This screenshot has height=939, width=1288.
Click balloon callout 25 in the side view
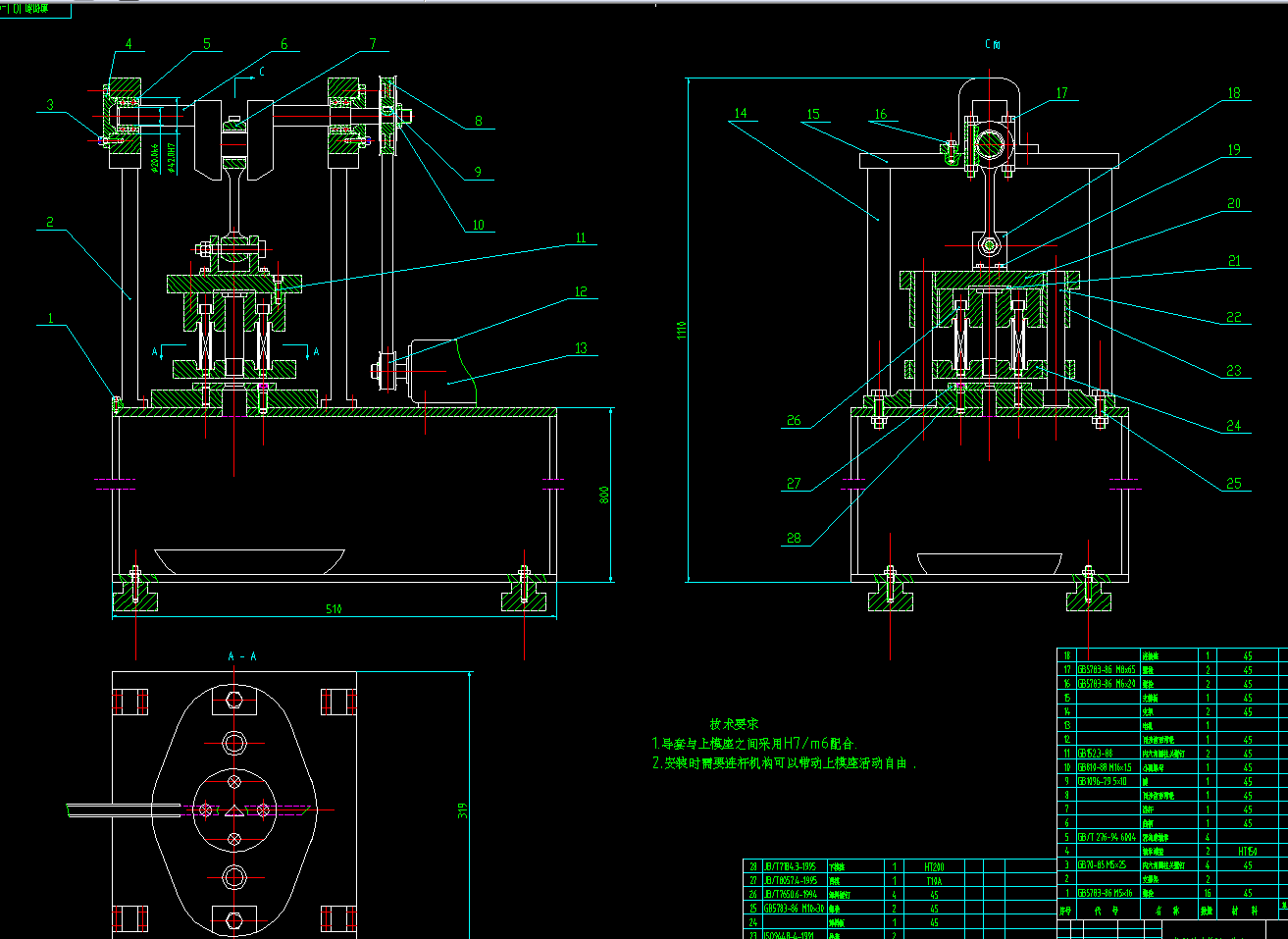coord(1234,483)
